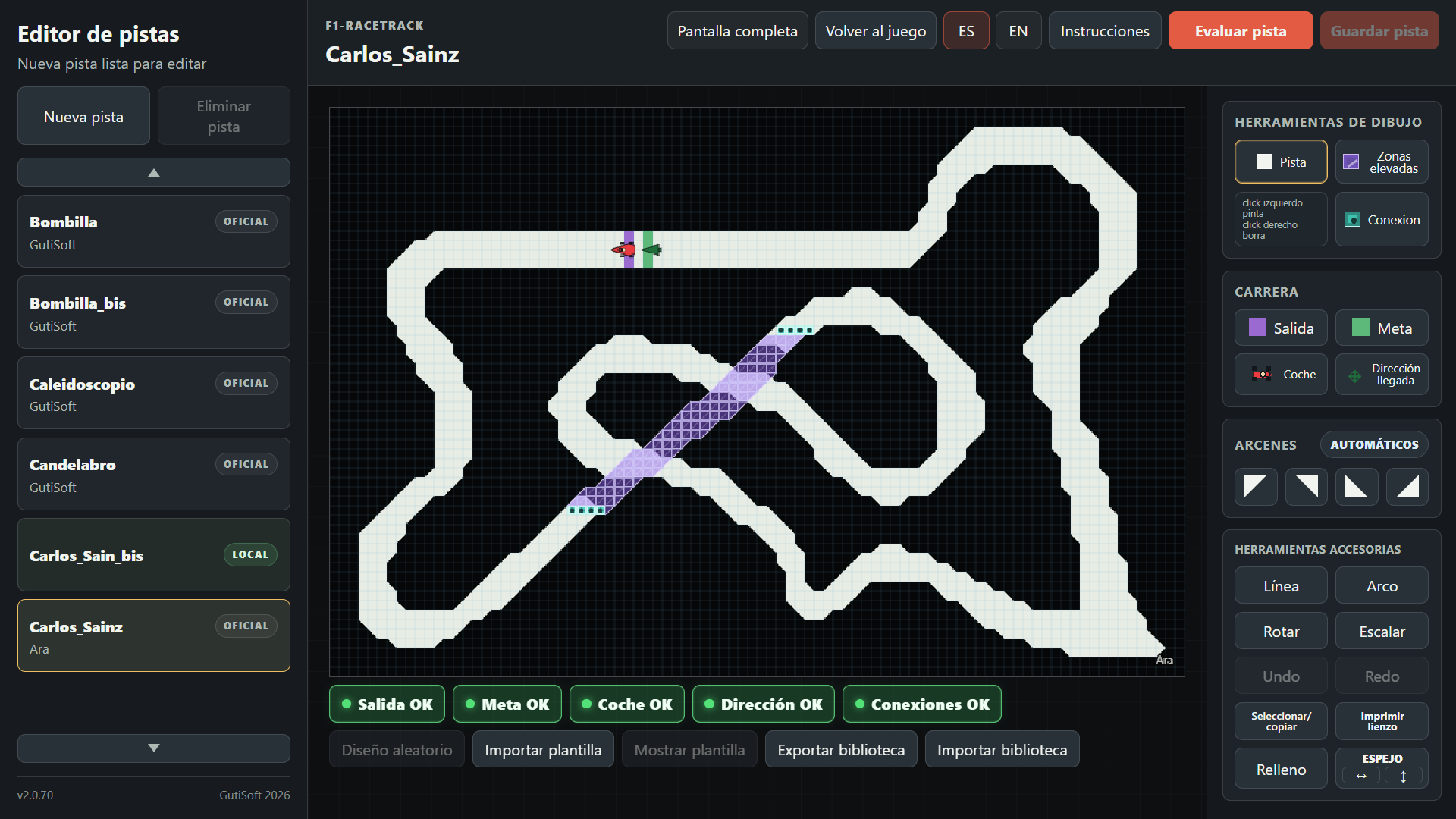Pick the Meta finish-line tool
Image resolution: width=1456 pixels, height=819 pixels.
point(1382,328)
